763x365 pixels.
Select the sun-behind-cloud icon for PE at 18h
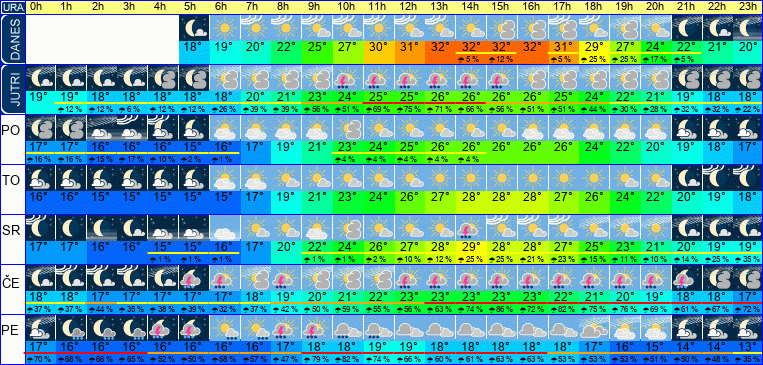click(594, 327)
